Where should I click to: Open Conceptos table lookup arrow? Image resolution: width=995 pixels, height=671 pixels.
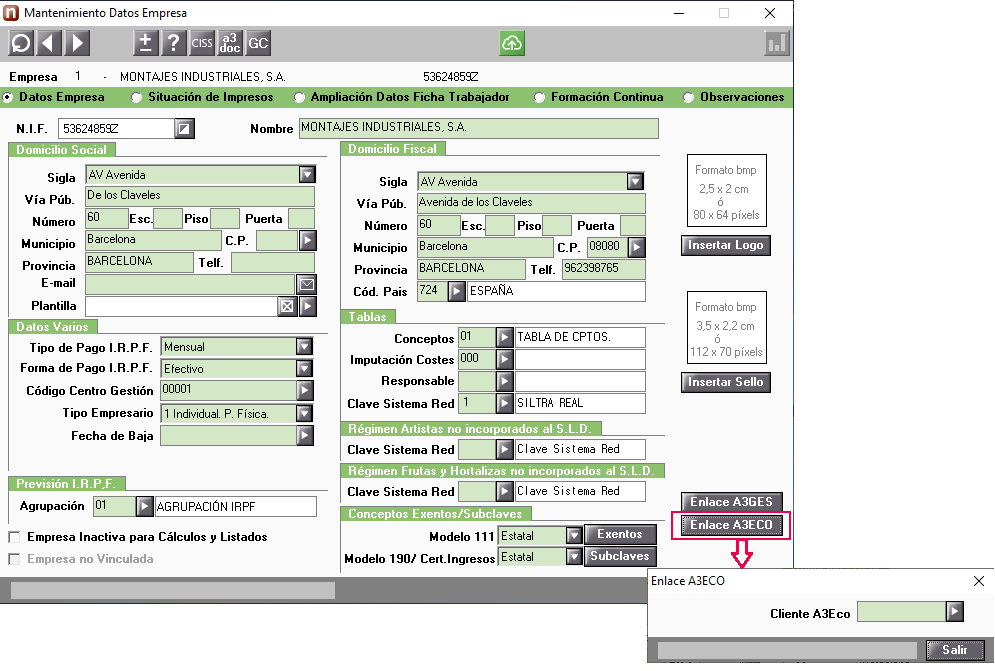504,337
